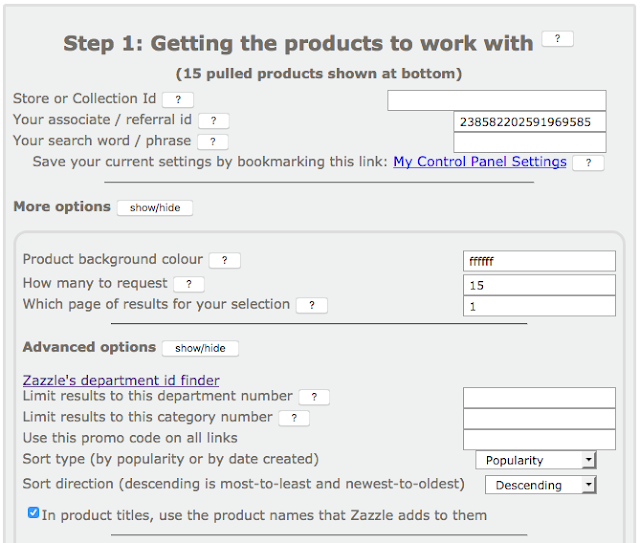Click help next to My Control Panel Settings

(x=588, y=163)
